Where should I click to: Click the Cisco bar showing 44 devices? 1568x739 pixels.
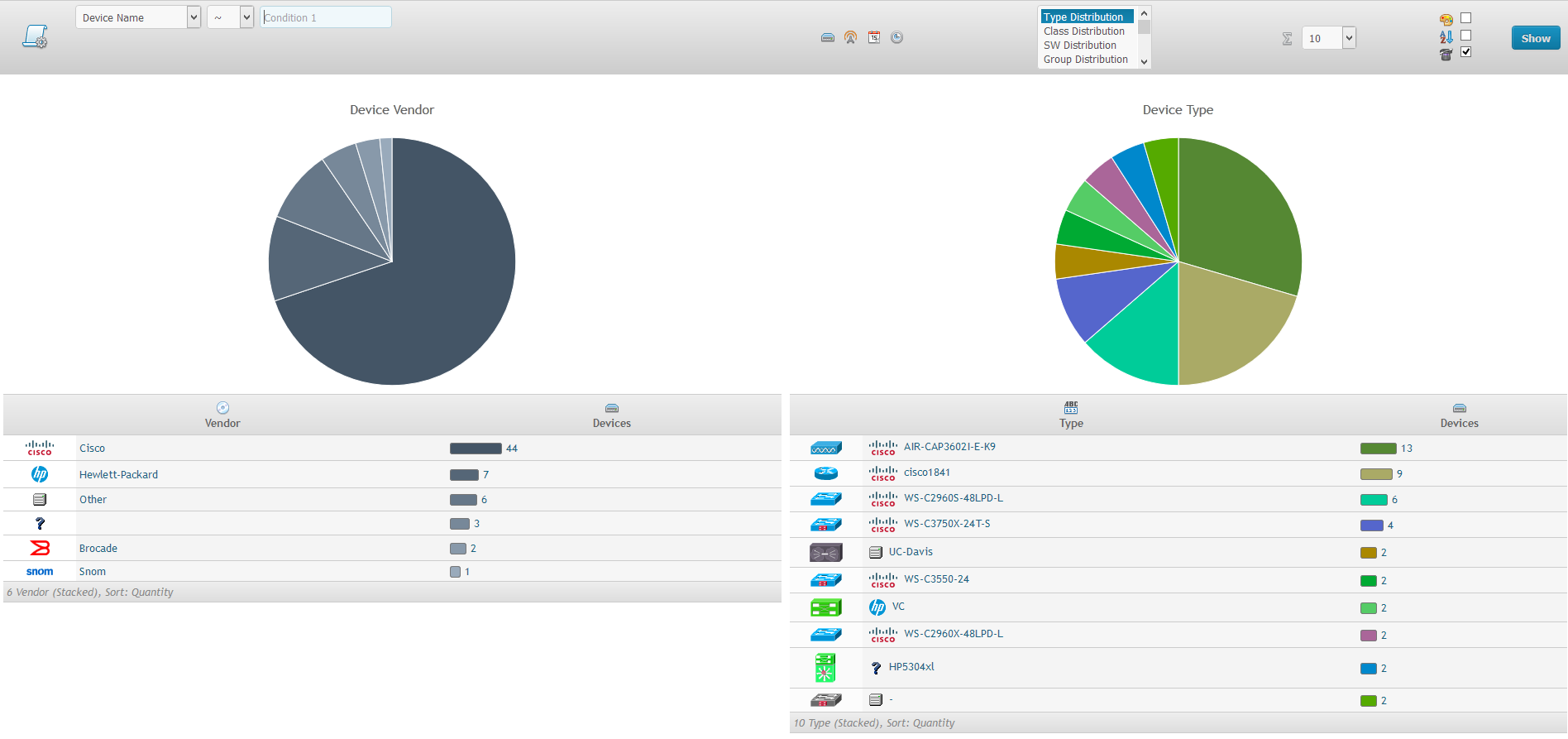pos(476,449)
